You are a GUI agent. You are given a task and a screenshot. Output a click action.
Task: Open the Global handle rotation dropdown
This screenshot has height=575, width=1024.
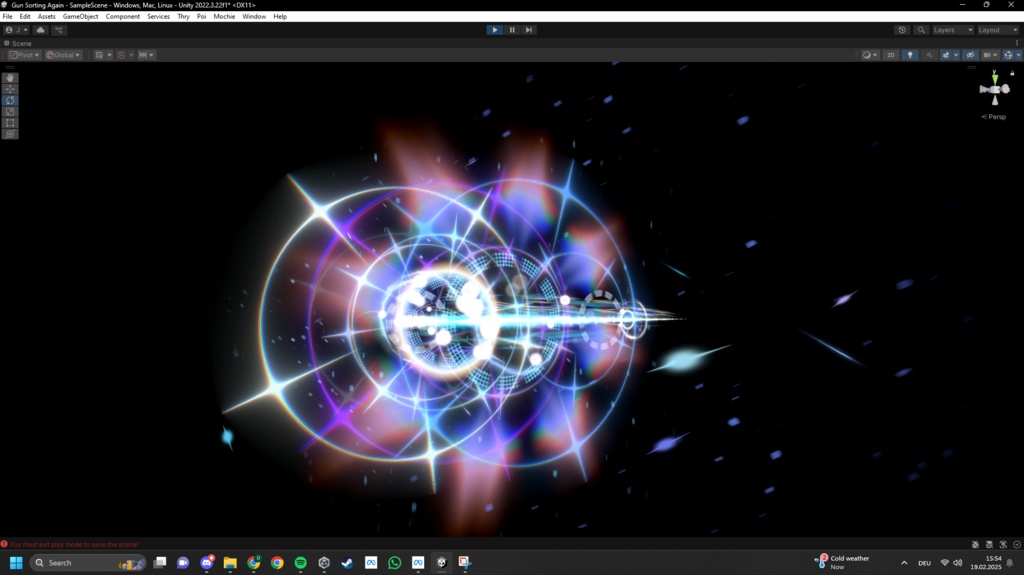pyautogui.click(x=63, y=55)
